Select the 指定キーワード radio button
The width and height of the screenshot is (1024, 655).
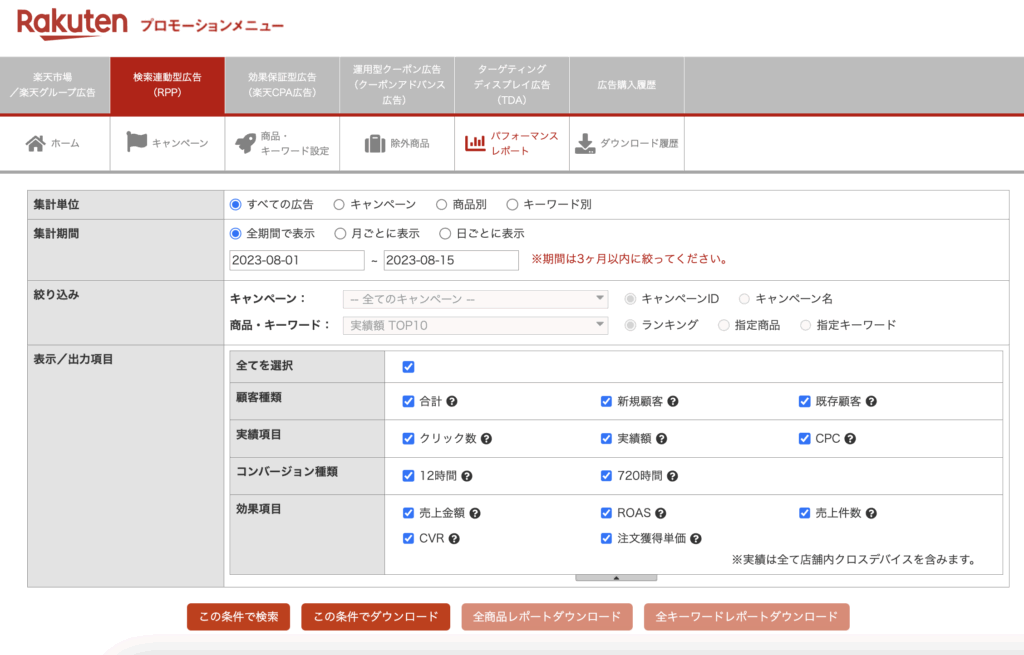[806, 325]
